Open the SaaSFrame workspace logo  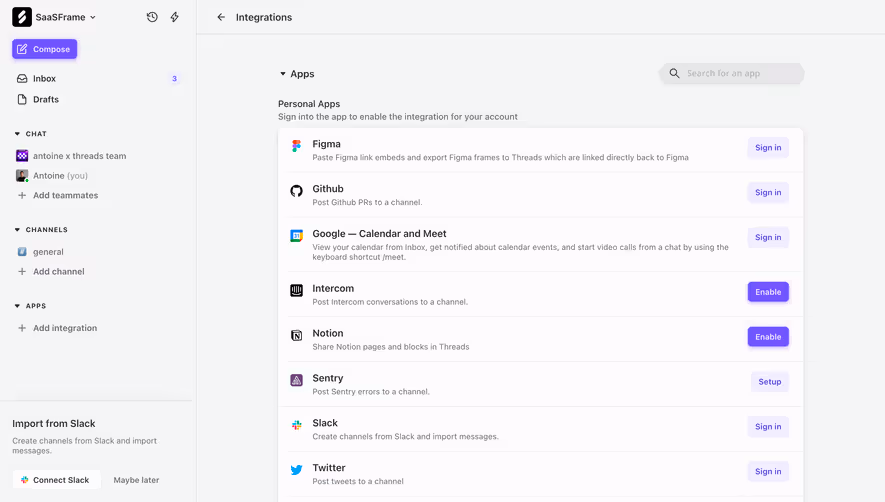pyautogui.click(x=22, y=17)
